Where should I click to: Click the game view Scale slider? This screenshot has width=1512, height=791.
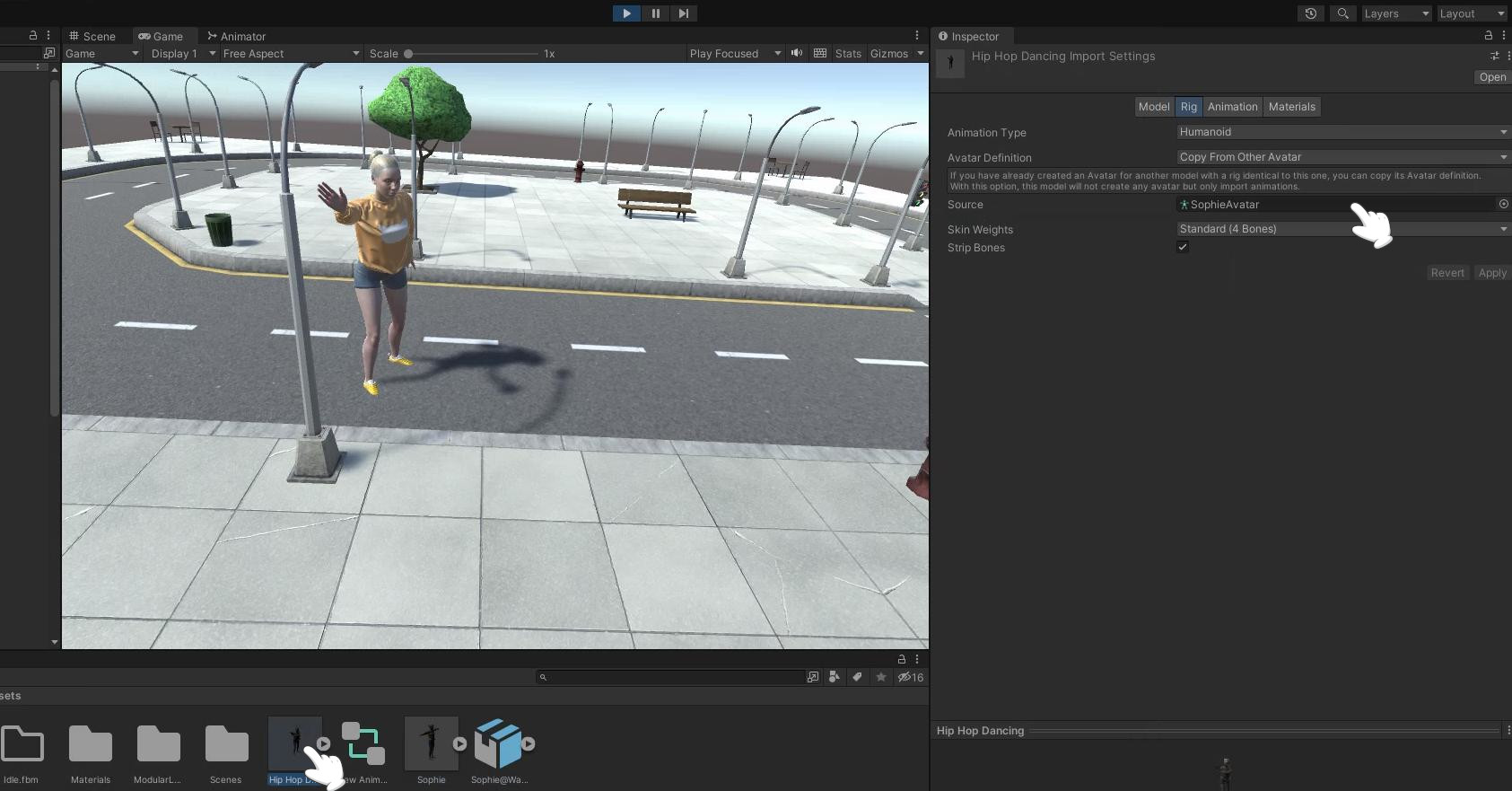click(x=472, y=54)
